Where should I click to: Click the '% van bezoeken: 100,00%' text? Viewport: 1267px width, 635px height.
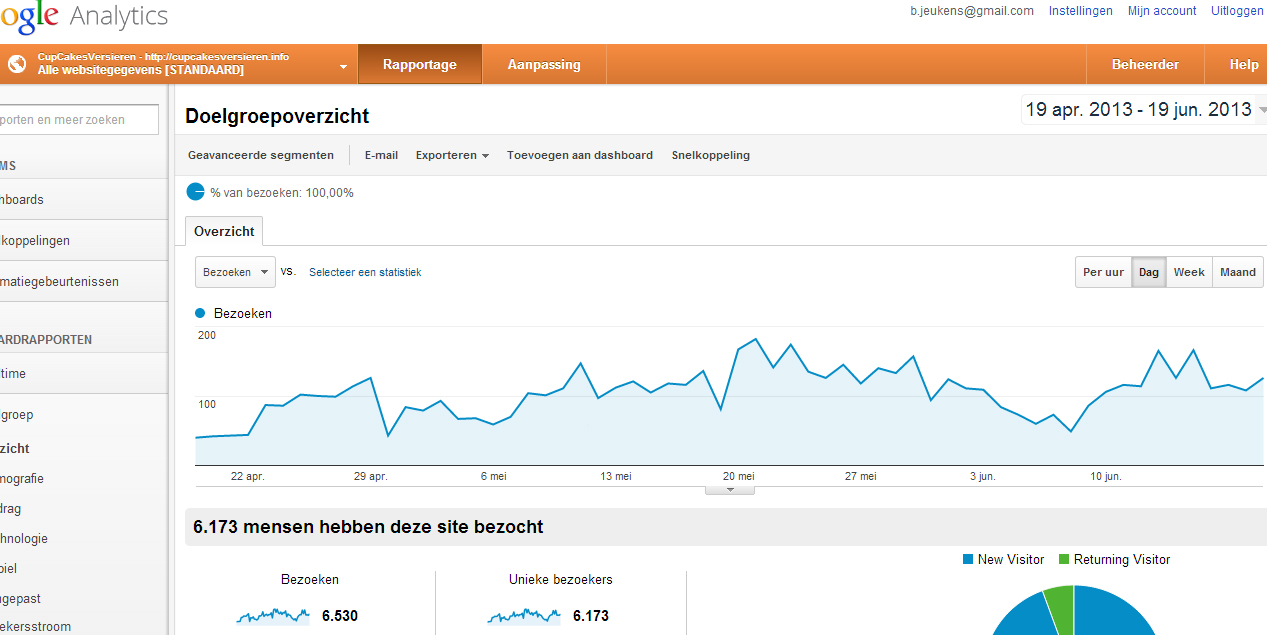(282, 192)
